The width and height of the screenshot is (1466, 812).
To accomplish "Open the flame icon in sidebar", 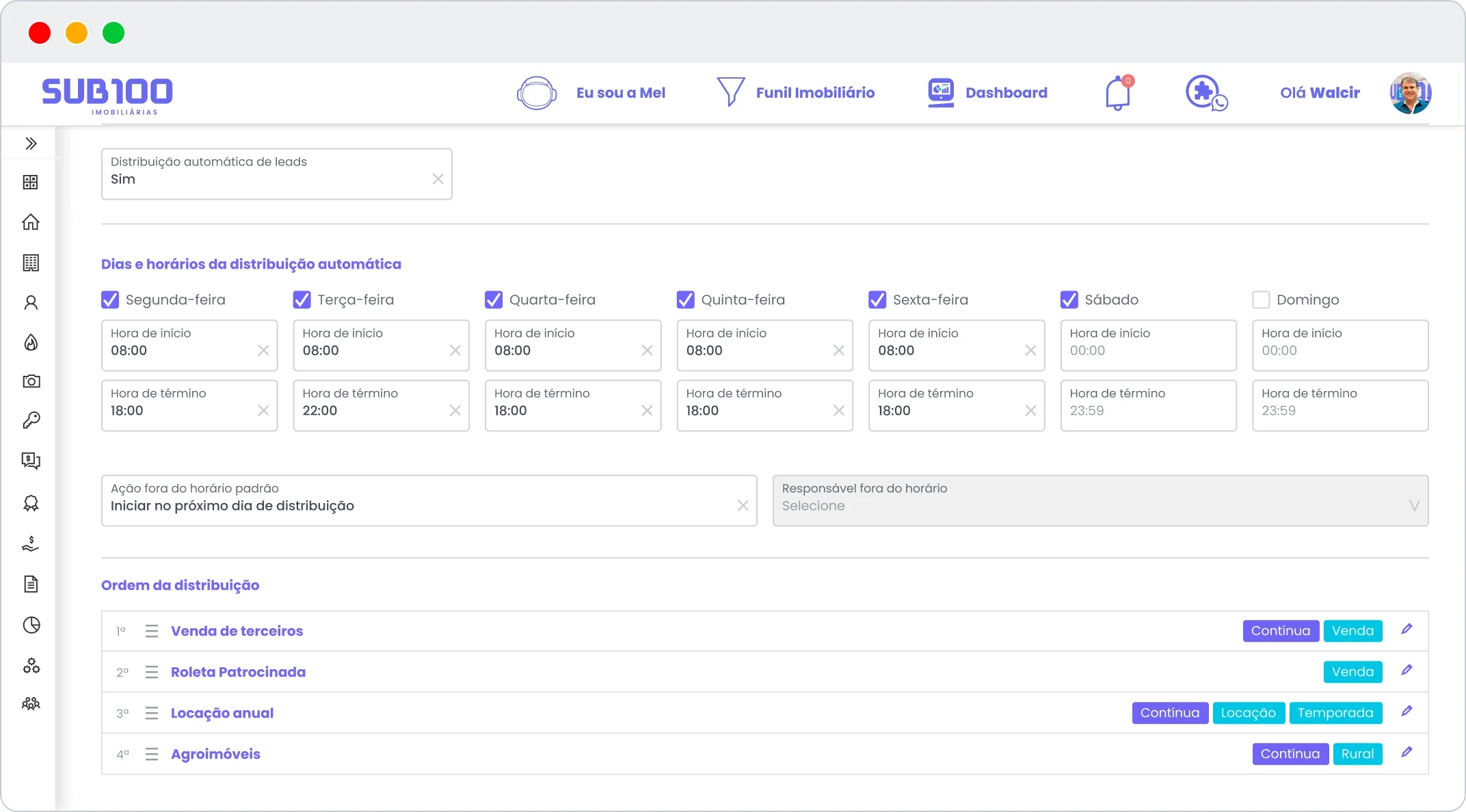I will coord(31,342).
